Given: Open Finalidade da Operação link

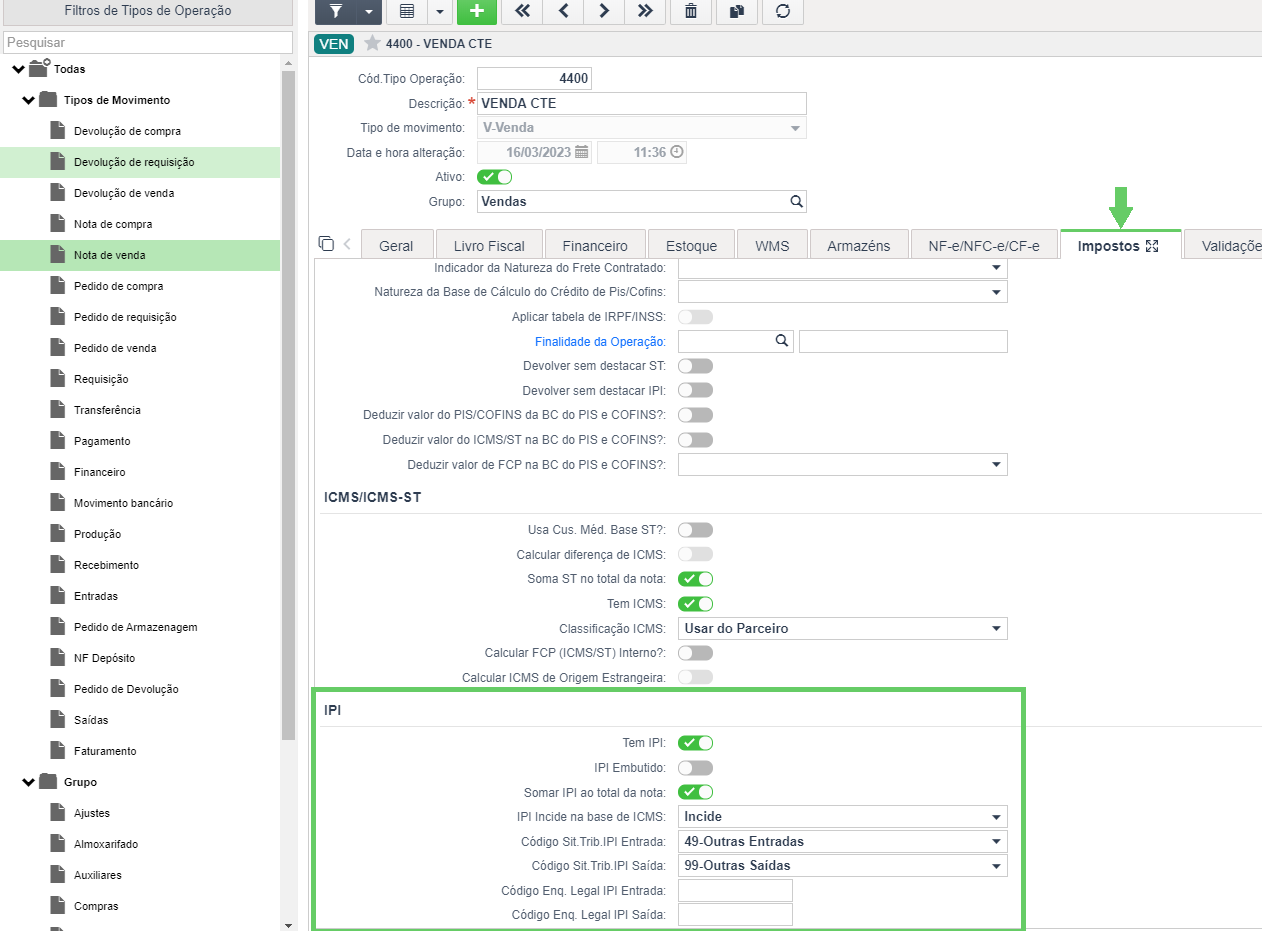Looking at the screenshot, I should click(x=600, y=342).
